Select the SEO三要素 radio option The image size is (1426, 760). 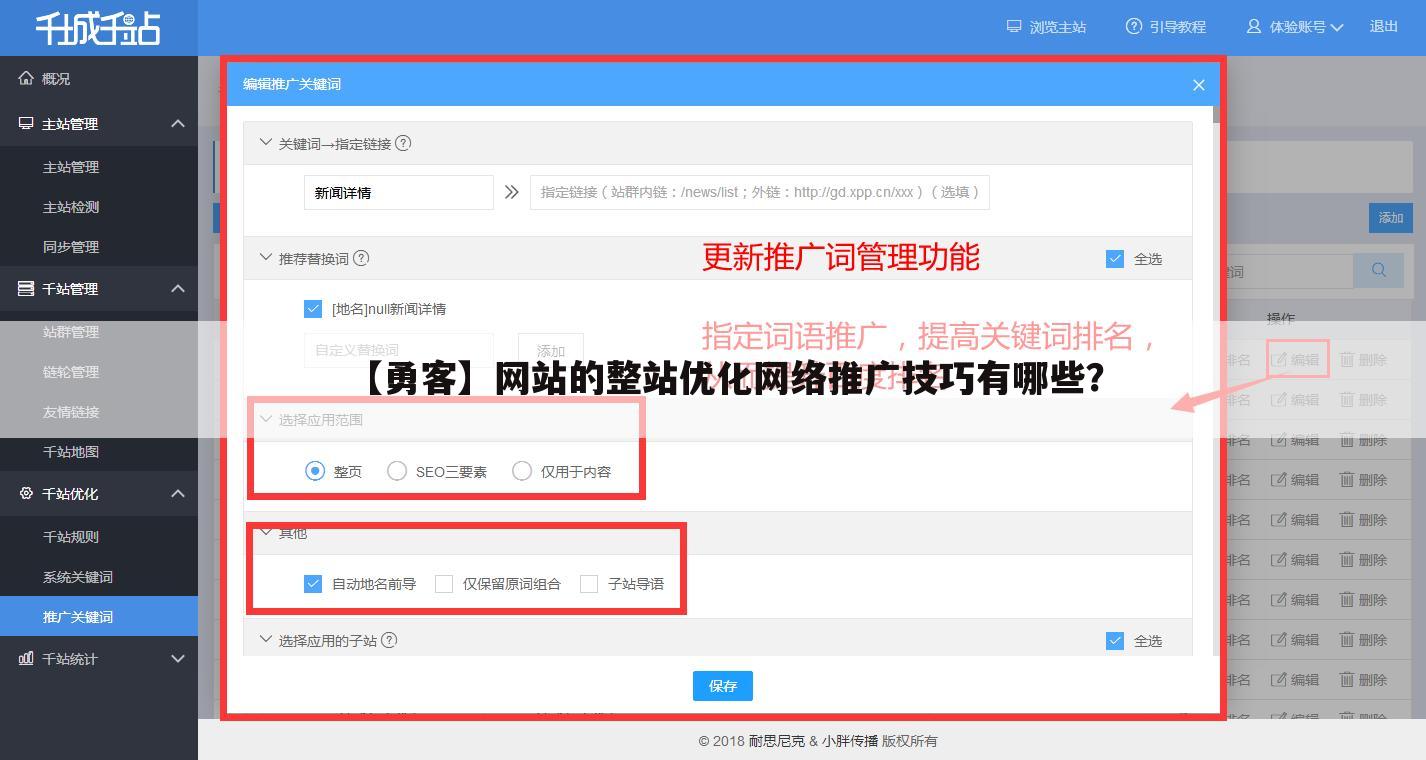coord(397,471)
